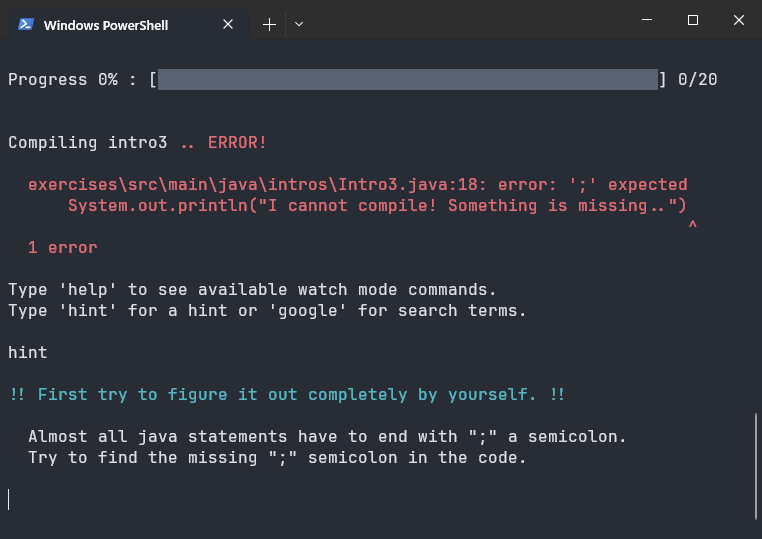The height and width of the screenshot is (539, 762).
Task: Click 'First try to figure it out' line
Action: (x=287, y=395)
